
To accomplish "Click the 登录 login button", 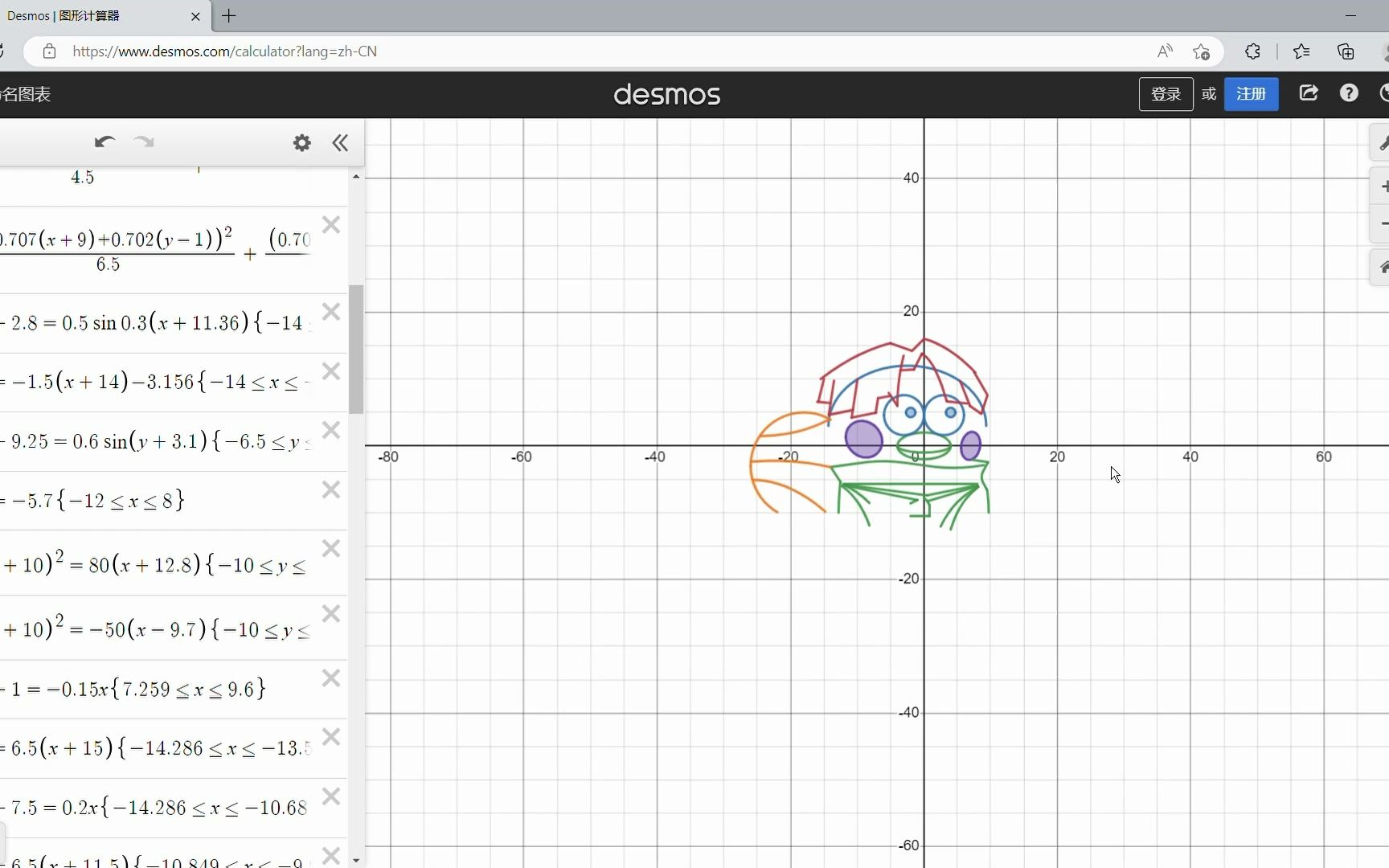I will coord(1166,94).
